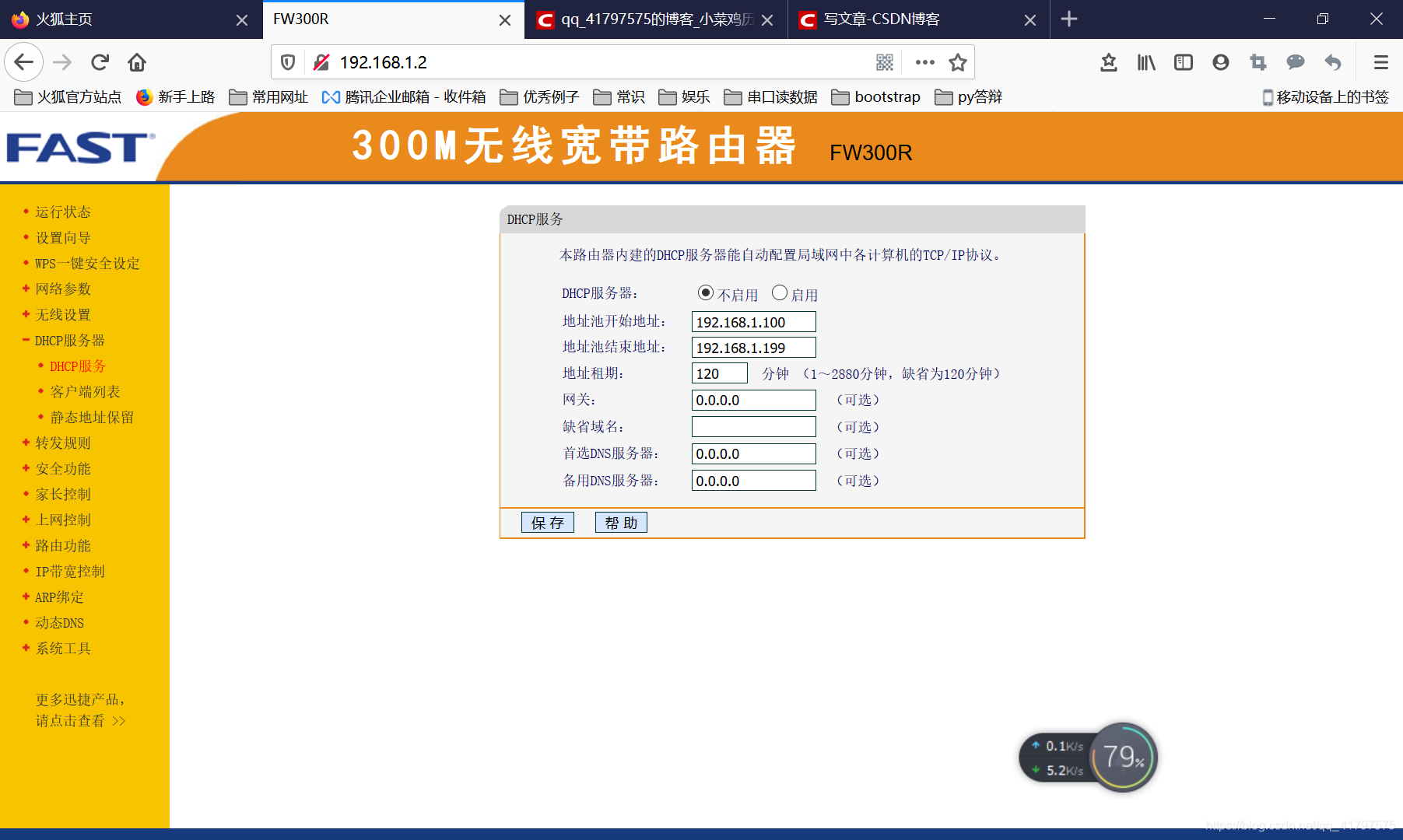Open the bookmarks tray star icon in toolbar
1403x840 pixels.
coord(1109,62)
